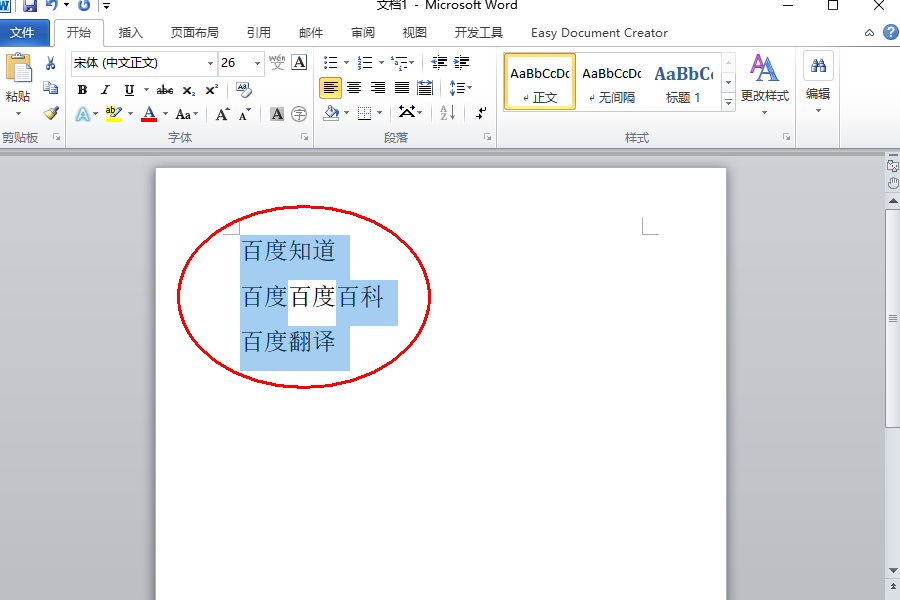Viewport: 900px width, 600px height.
Task: Click the Enclose Characters circle icon
Action: [299, 114]
